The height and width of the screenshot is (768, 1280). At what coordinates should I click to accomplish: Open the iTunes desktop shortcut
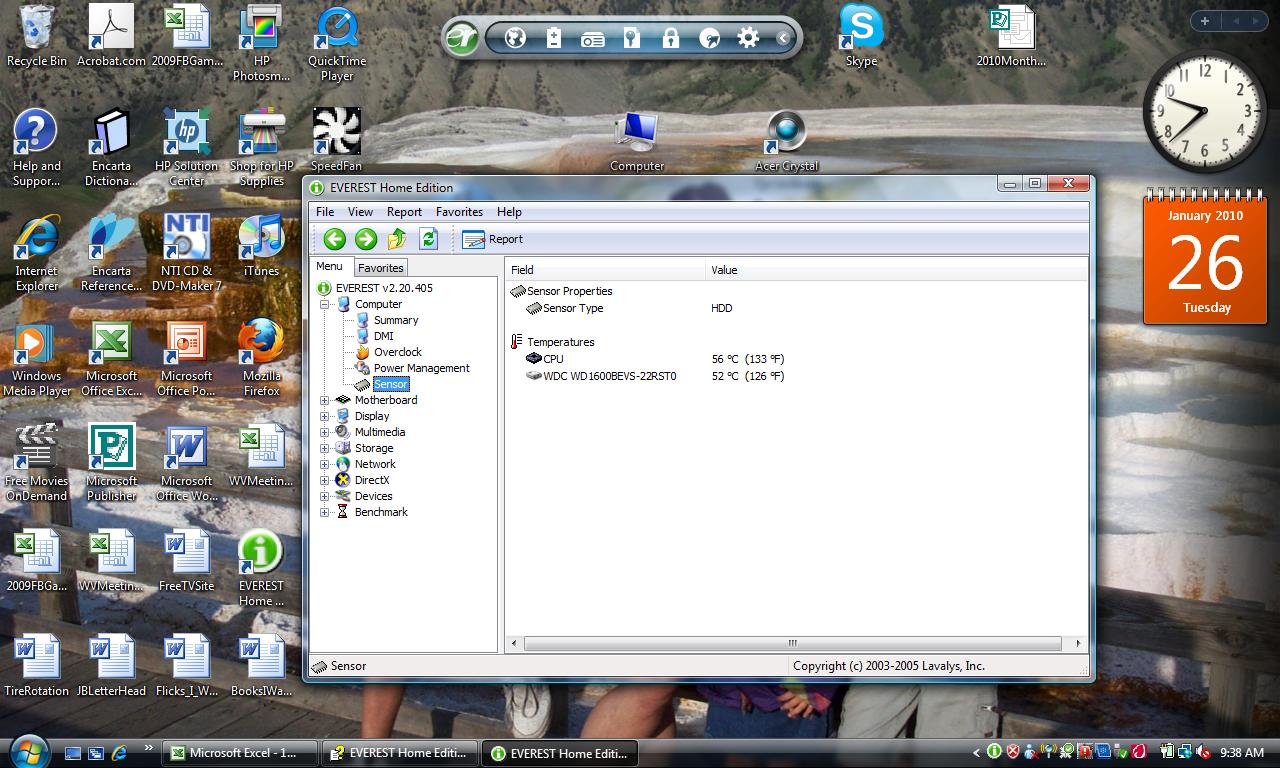click(x=261, y=246)
